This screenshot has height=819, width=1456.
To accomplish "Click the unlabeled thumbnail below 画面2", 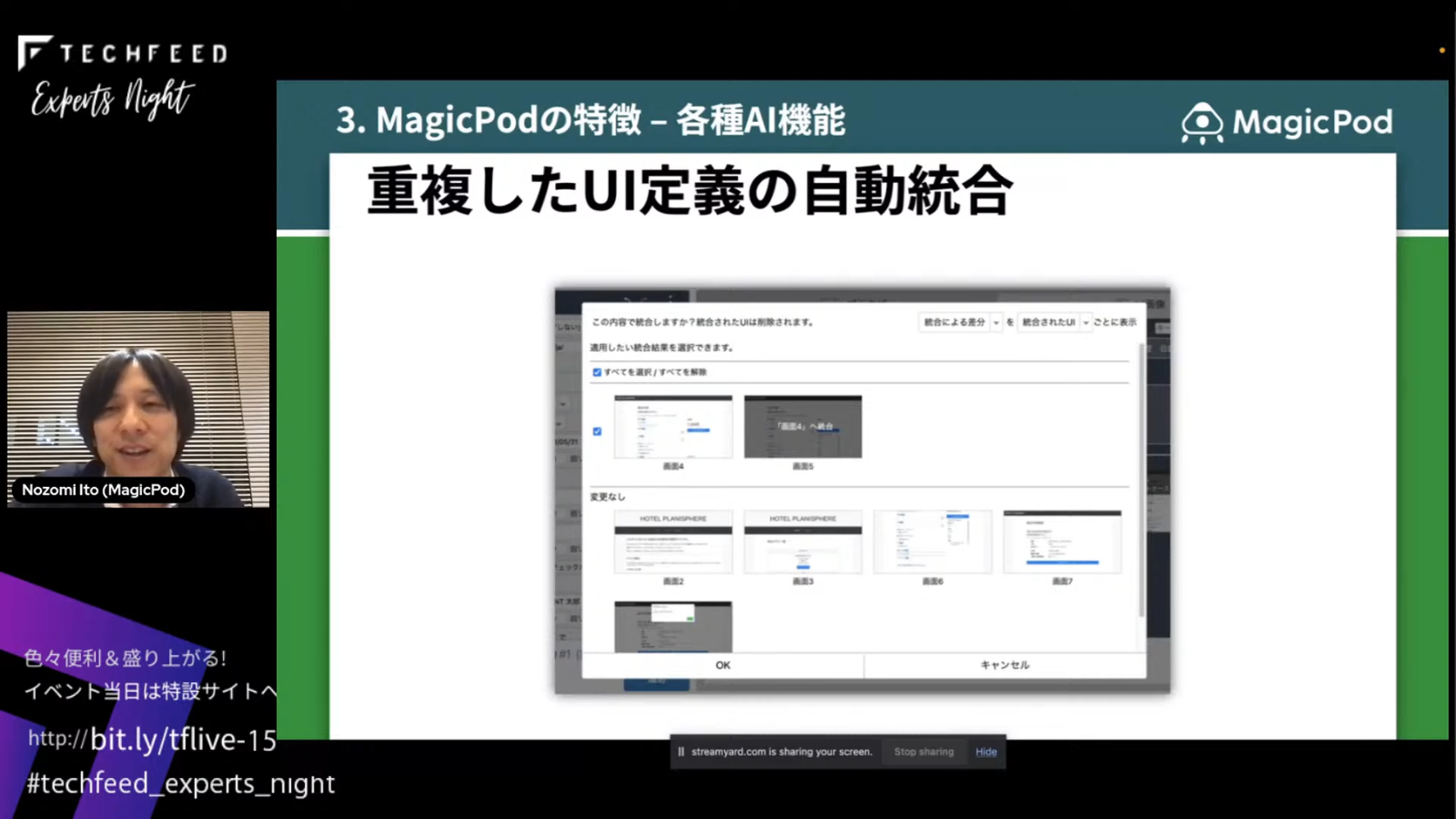I will pos(673,627).
